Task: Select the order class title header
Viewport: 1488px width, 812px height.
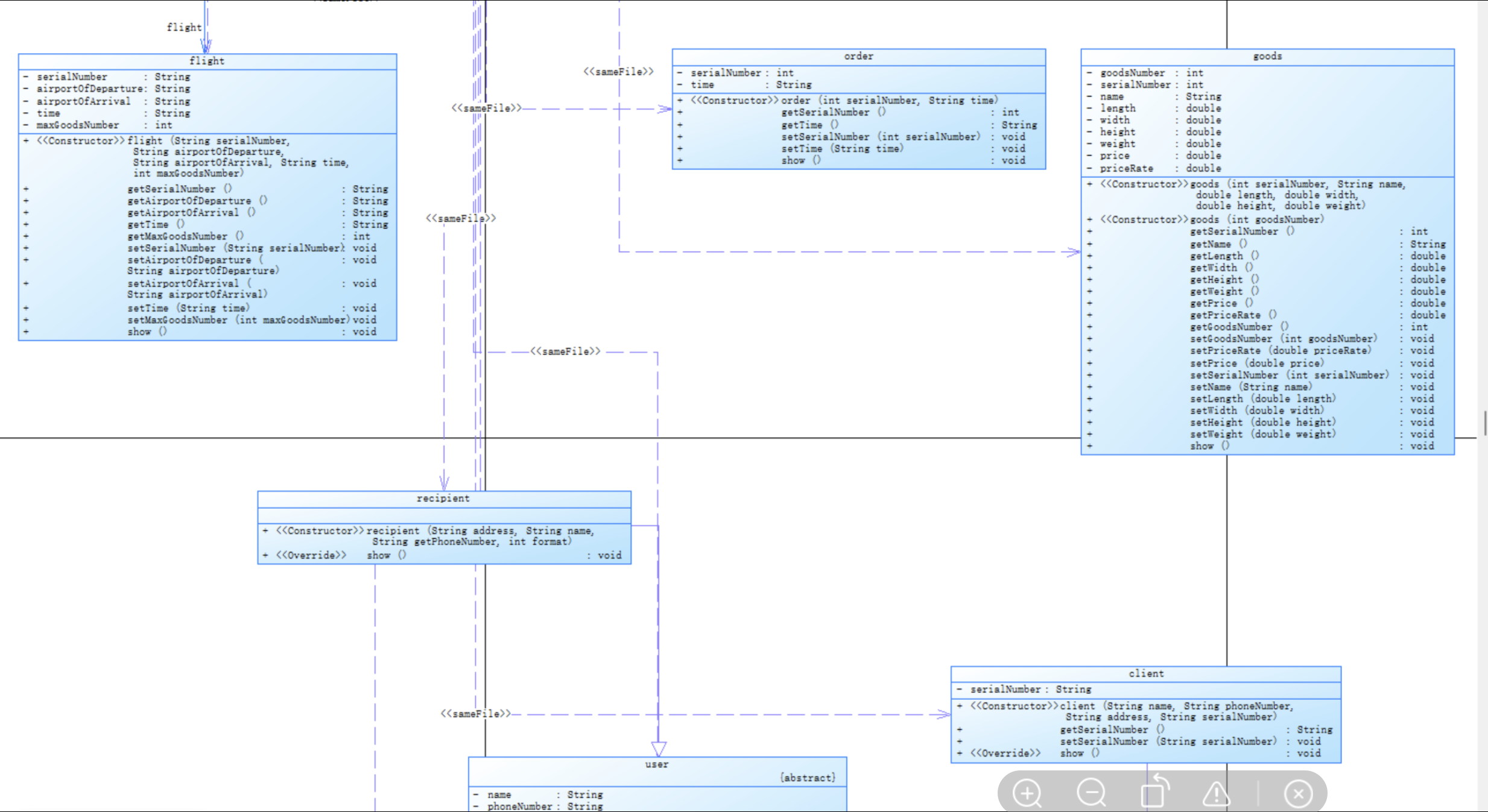Action: coord(858,56)
